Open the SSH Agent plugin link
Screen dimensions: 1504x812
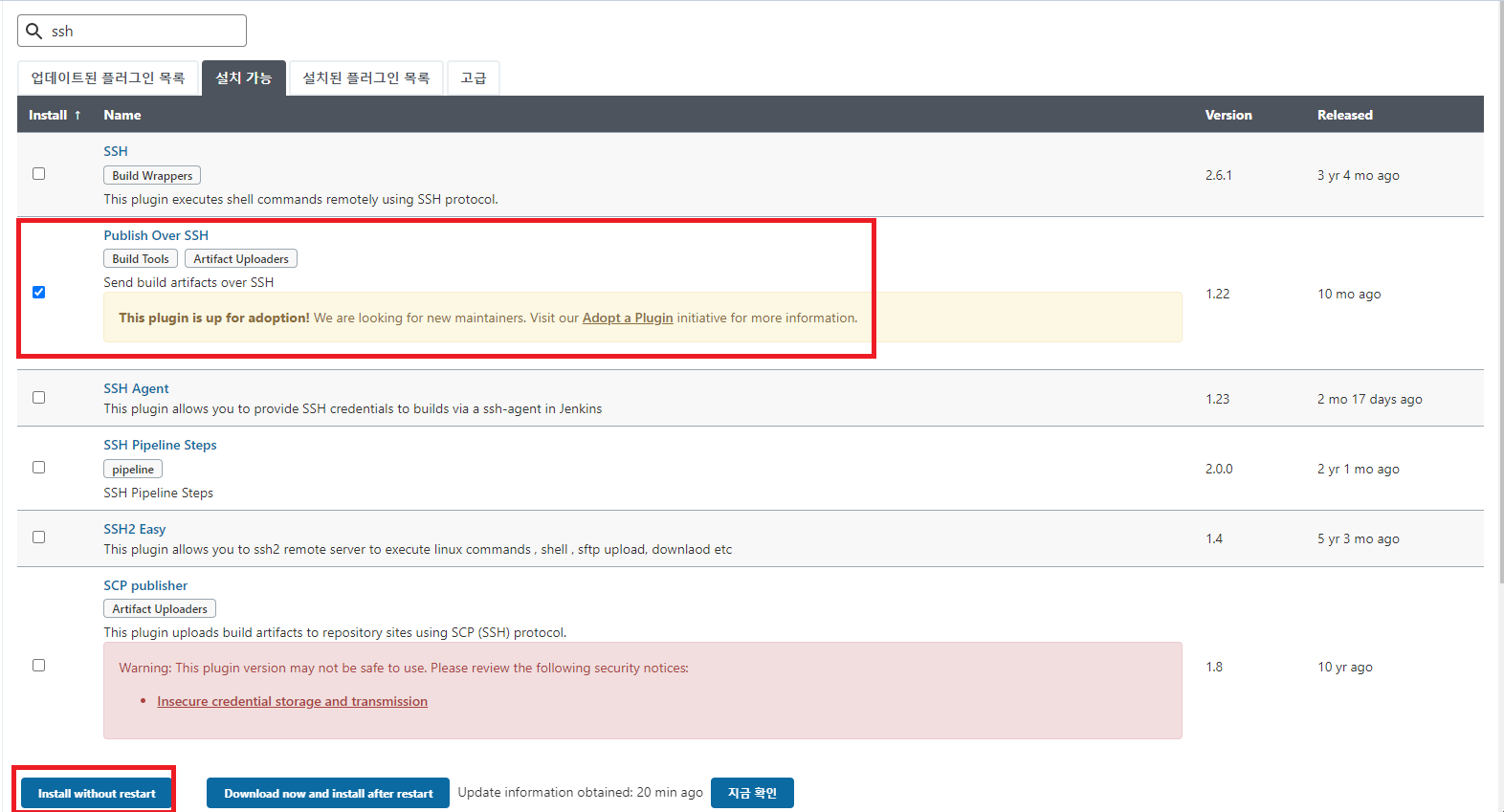tap(136, 388)
